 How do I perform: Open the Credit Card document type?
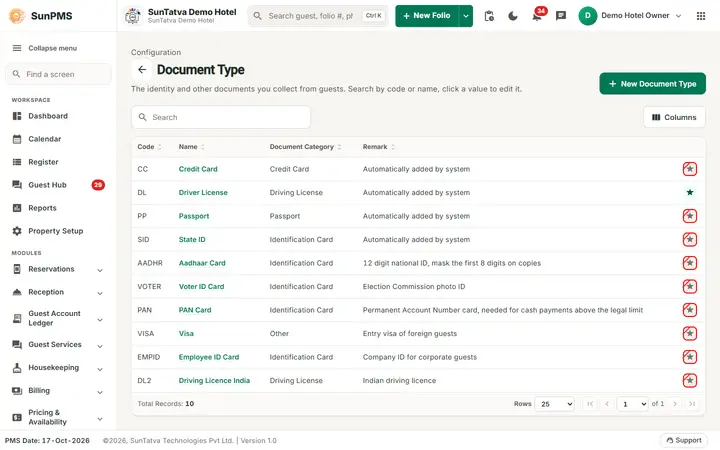198,169
